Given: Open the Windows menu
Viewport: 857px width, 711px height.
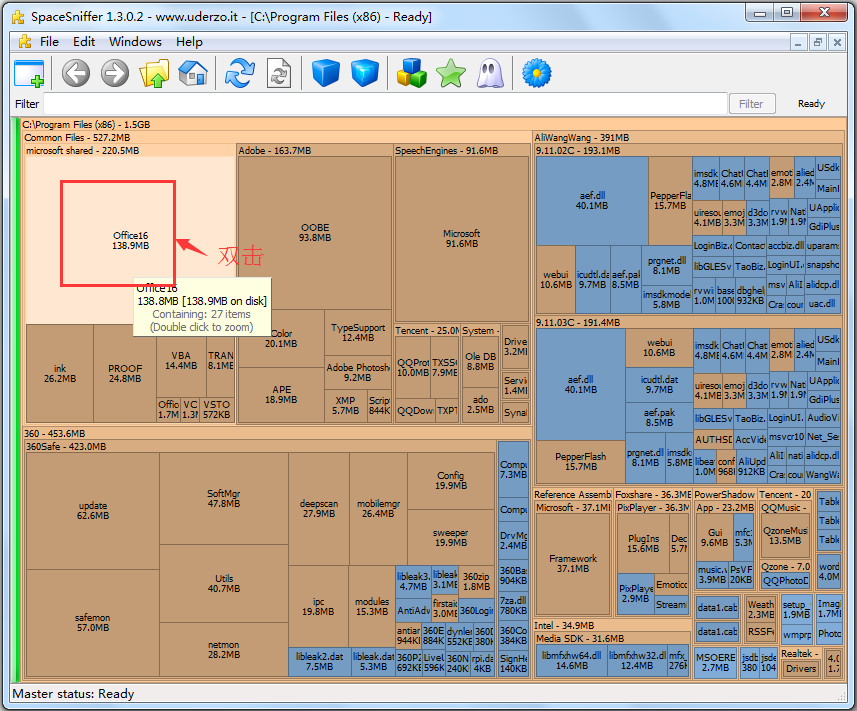Looking at the screenshot, I should 135,41.
